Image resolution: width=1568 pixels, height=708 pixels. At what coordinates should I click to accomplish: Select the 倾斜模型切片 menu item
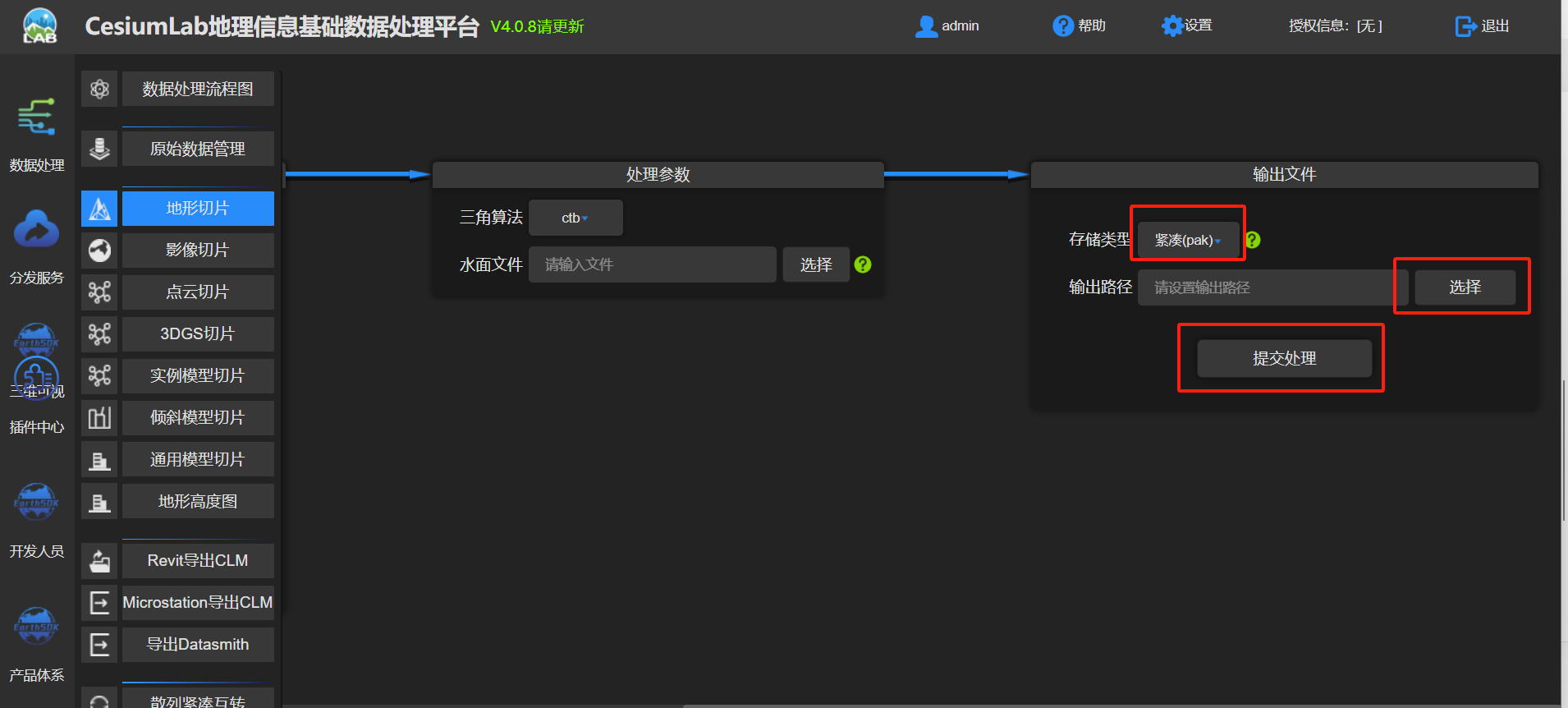(198, 418)
